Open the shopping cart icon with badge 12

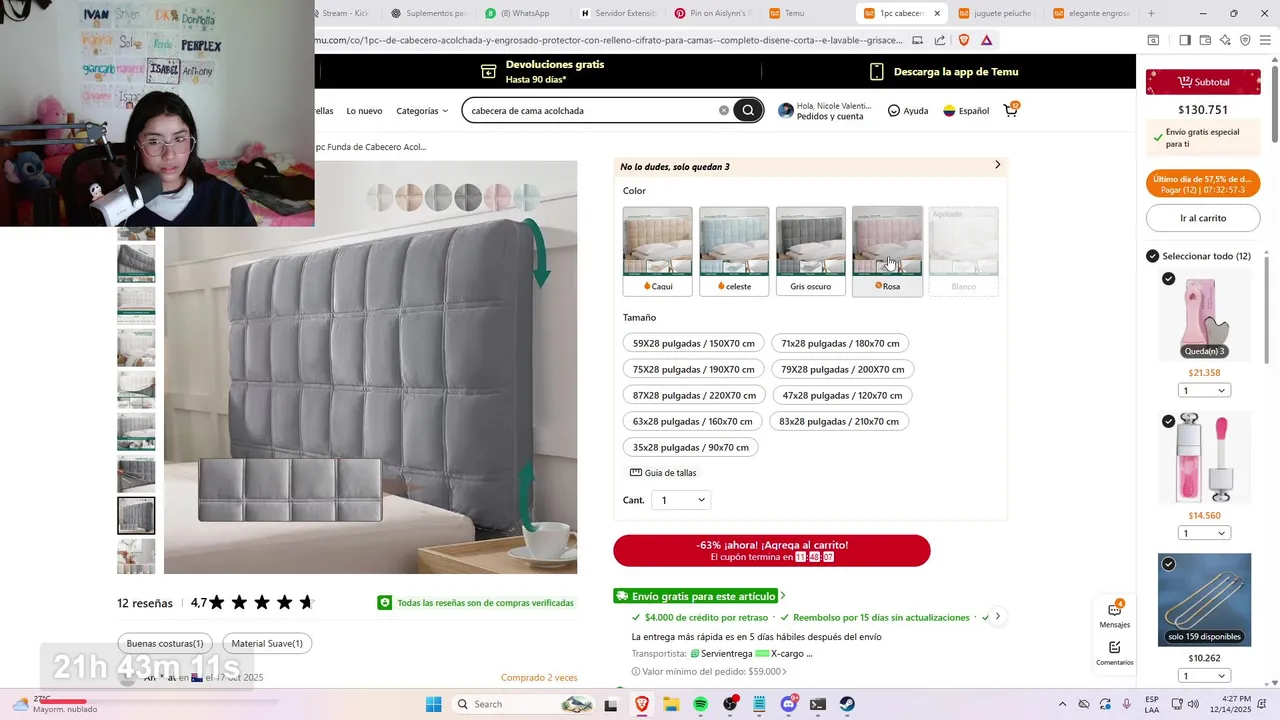pyautogui.click(x=1011, y=110)
